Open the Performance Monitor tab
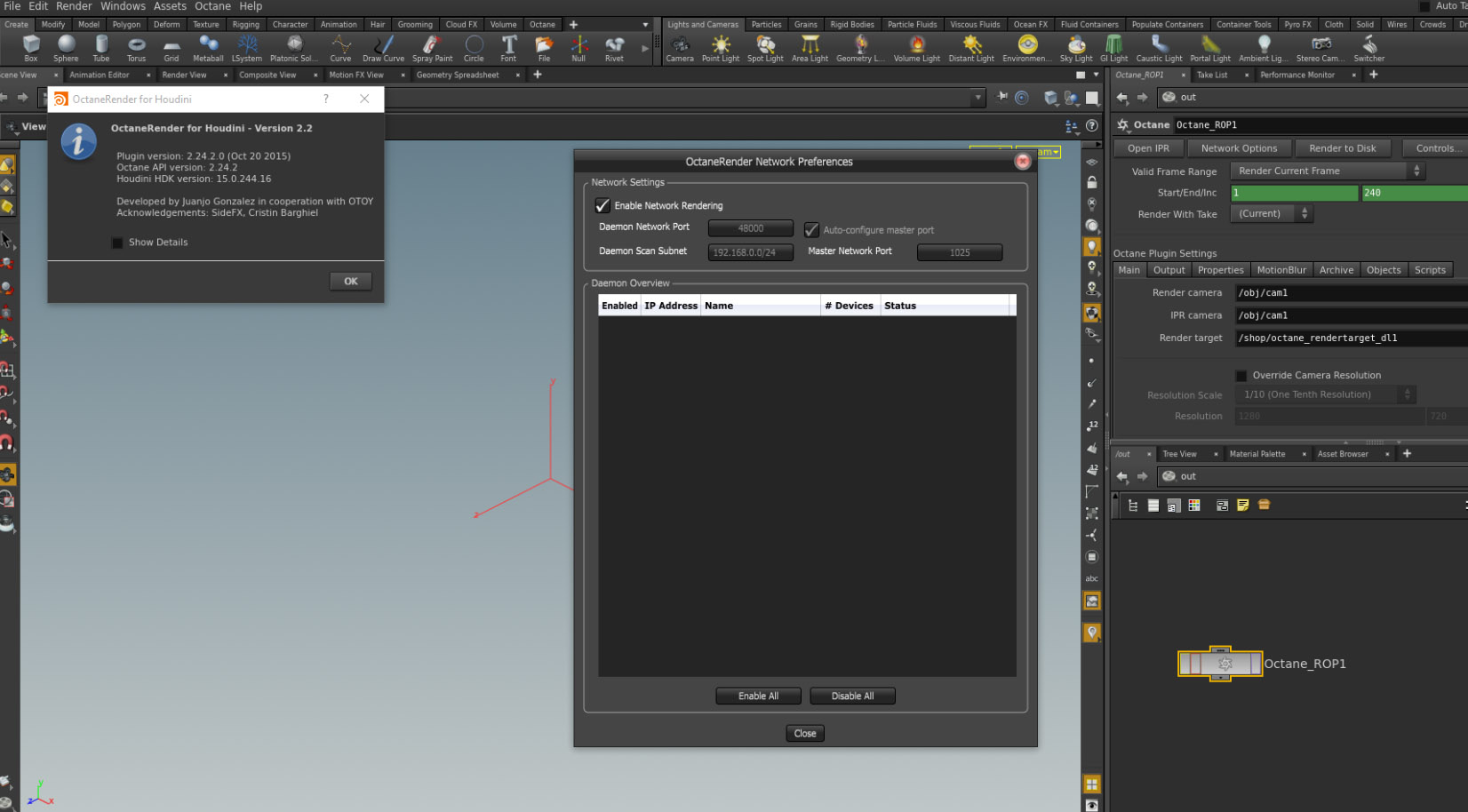1468x812 pixels. point(1297,75)
